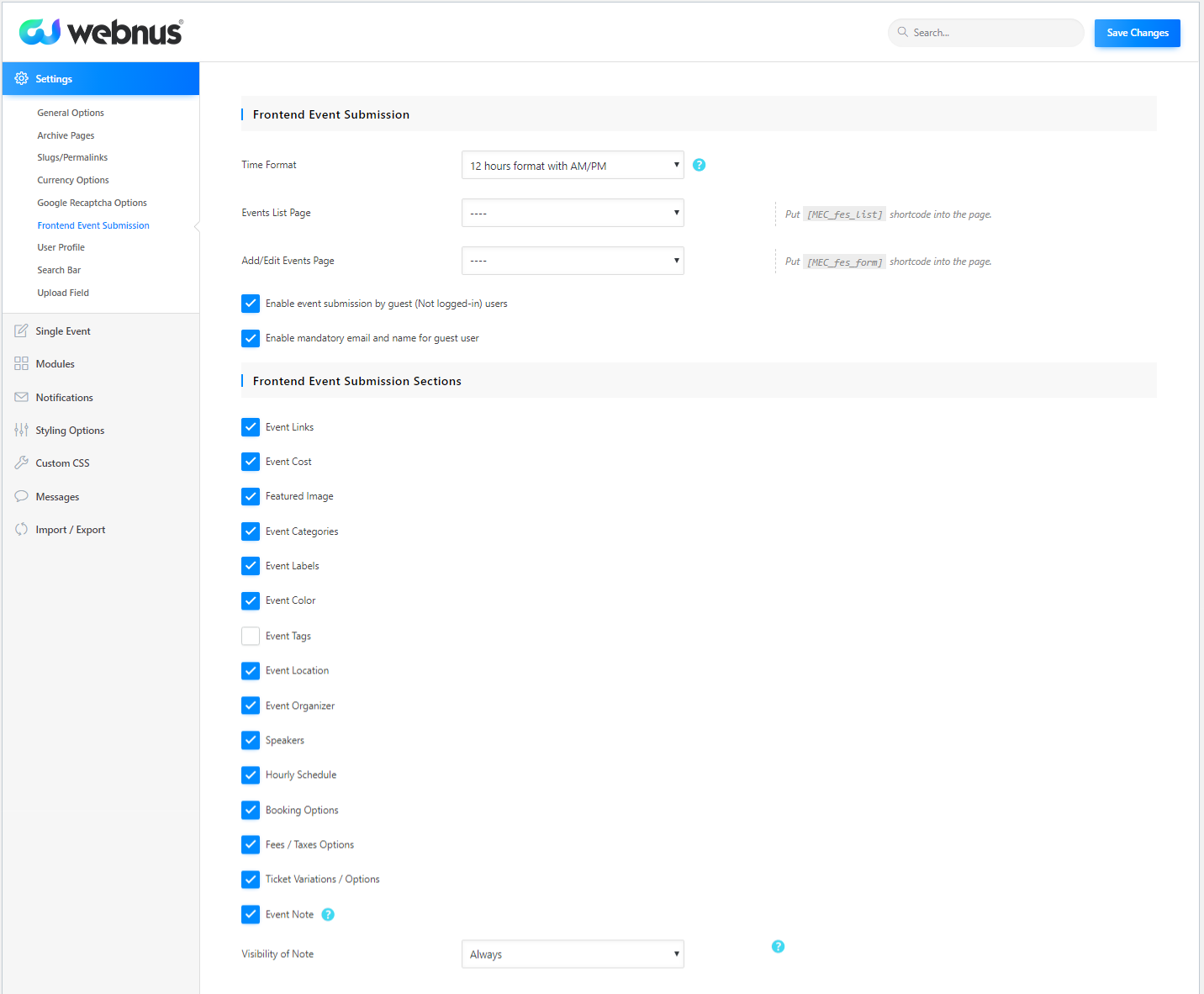Screen dimensions: 1204x994
Task: Click the Event Note help icon
Action: click(328, 914)
